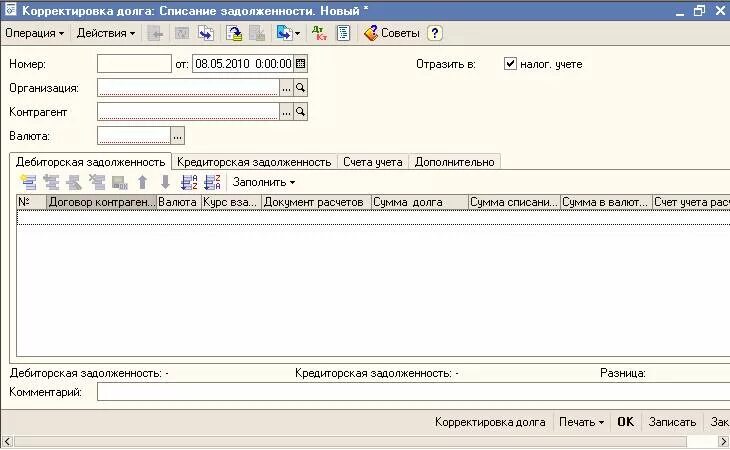
Task: Expand the arrow beside the blue document icon
Action: [x=297, y=34]
